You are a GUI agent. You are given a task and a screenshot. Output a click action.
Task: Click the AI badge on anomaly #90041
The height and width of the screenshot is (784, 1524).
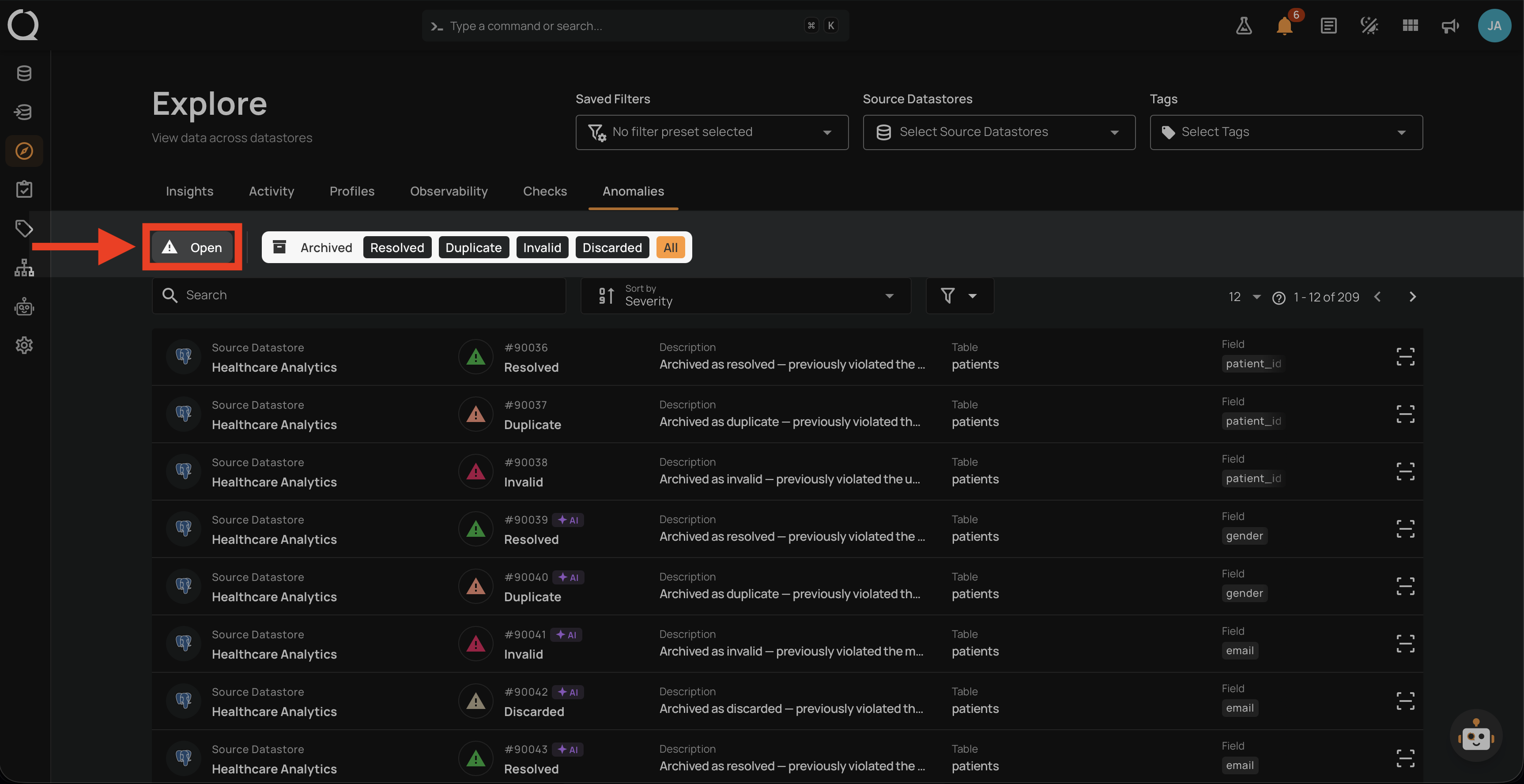(566, 635)
